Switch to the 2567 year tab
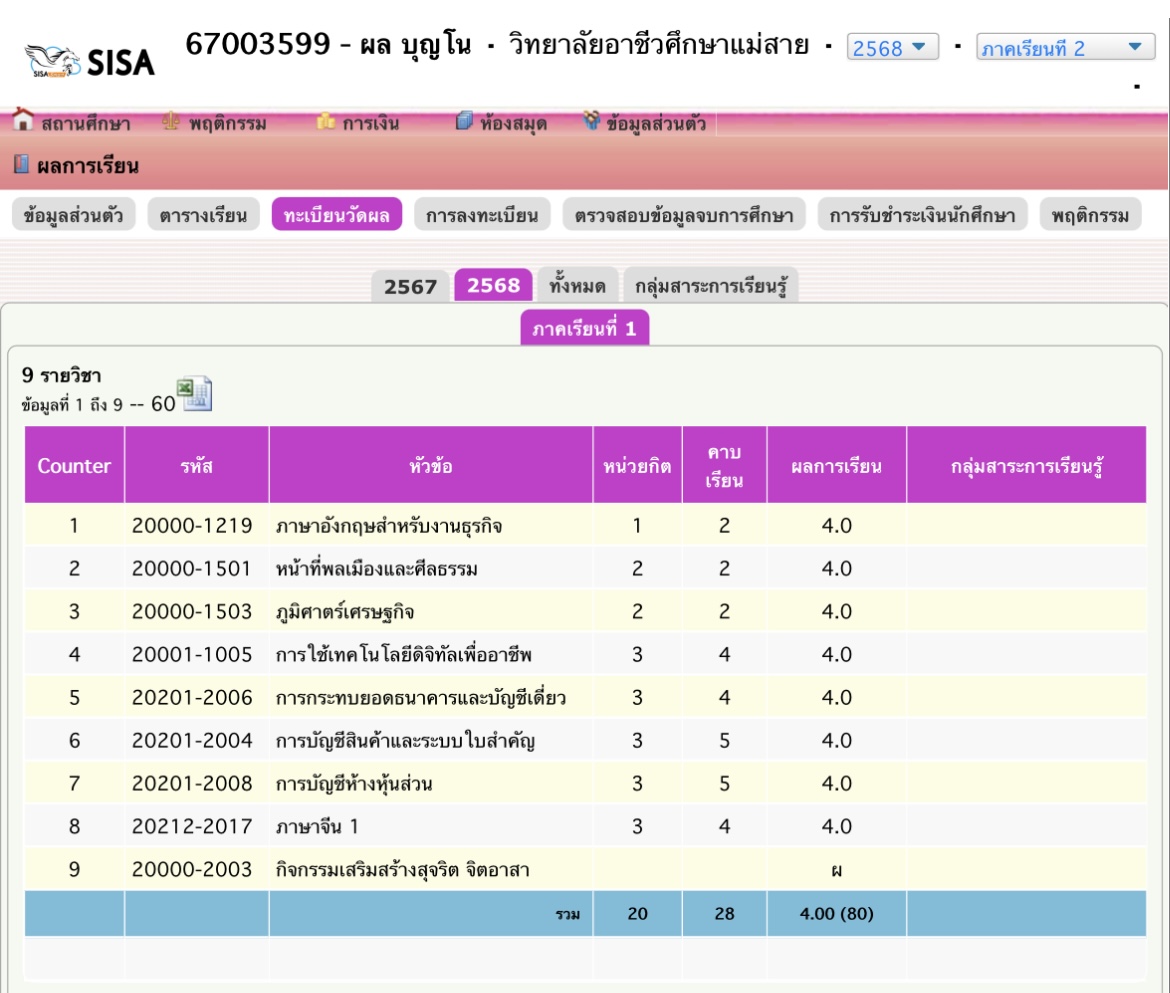This screenshot has width=1170, height=993. [x=411, y=286]
